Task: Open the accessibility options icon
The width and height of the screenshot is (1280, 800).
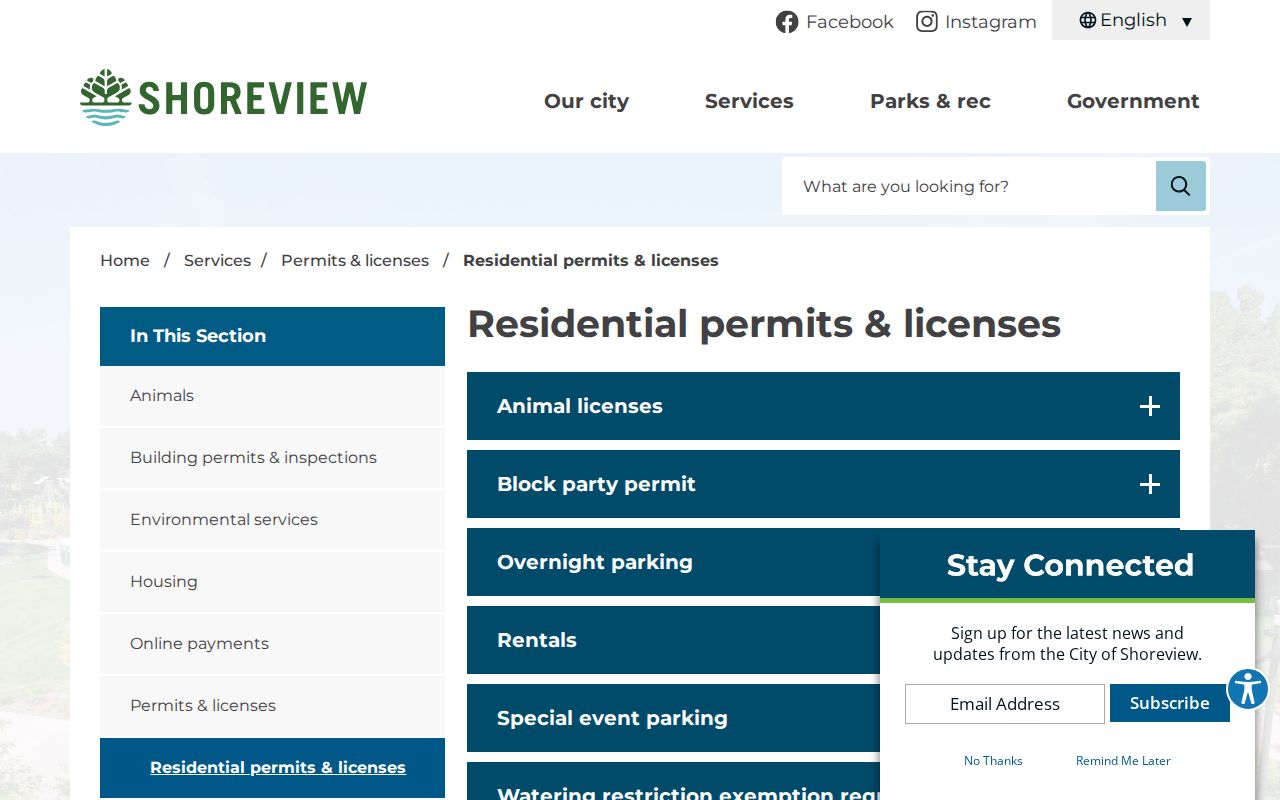Action: pos(1247,689)
